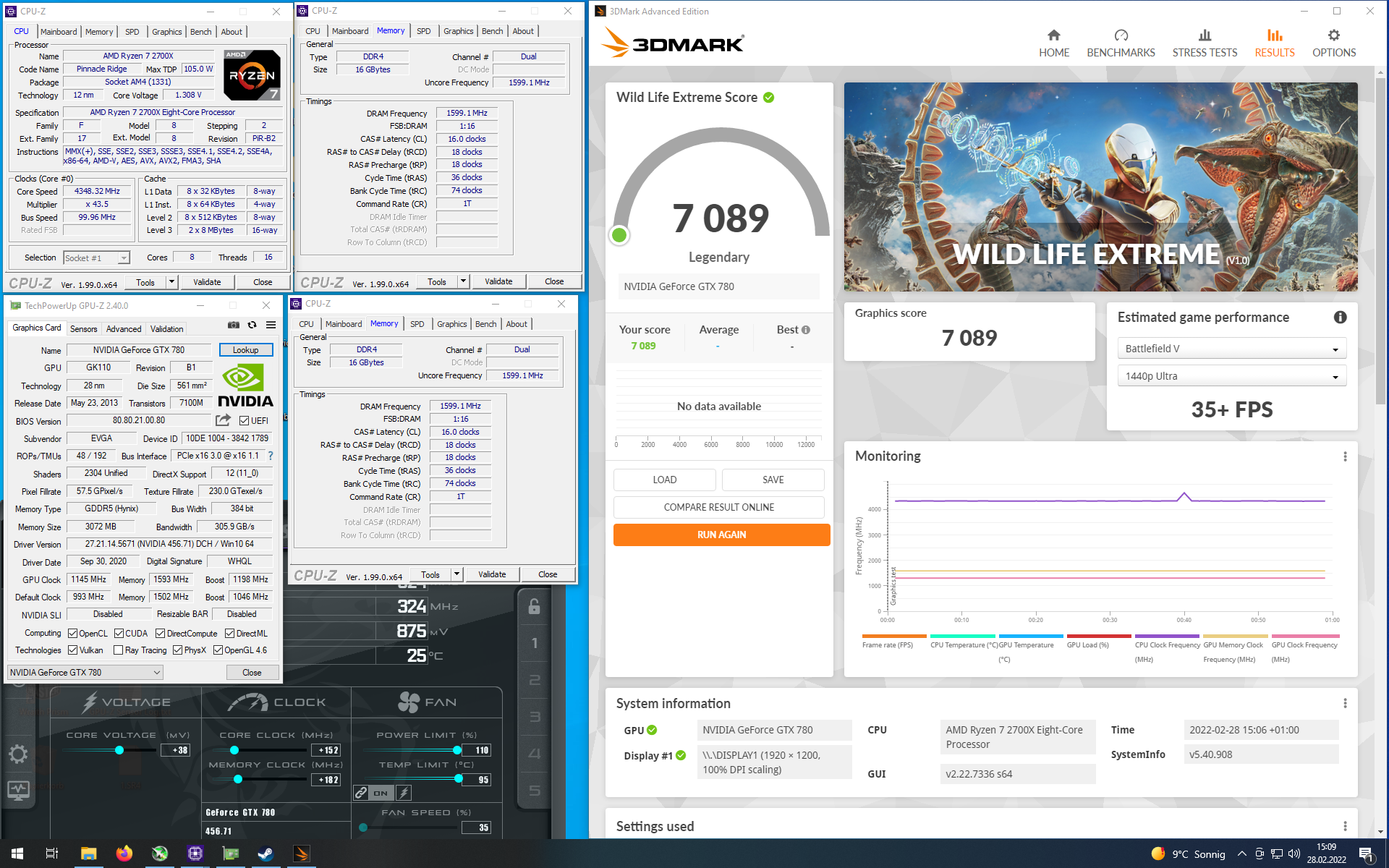The height and width of the screenshot is (868, 1389).
Task: Click the Afterburner profile lock icon
Action: point(534,606)
